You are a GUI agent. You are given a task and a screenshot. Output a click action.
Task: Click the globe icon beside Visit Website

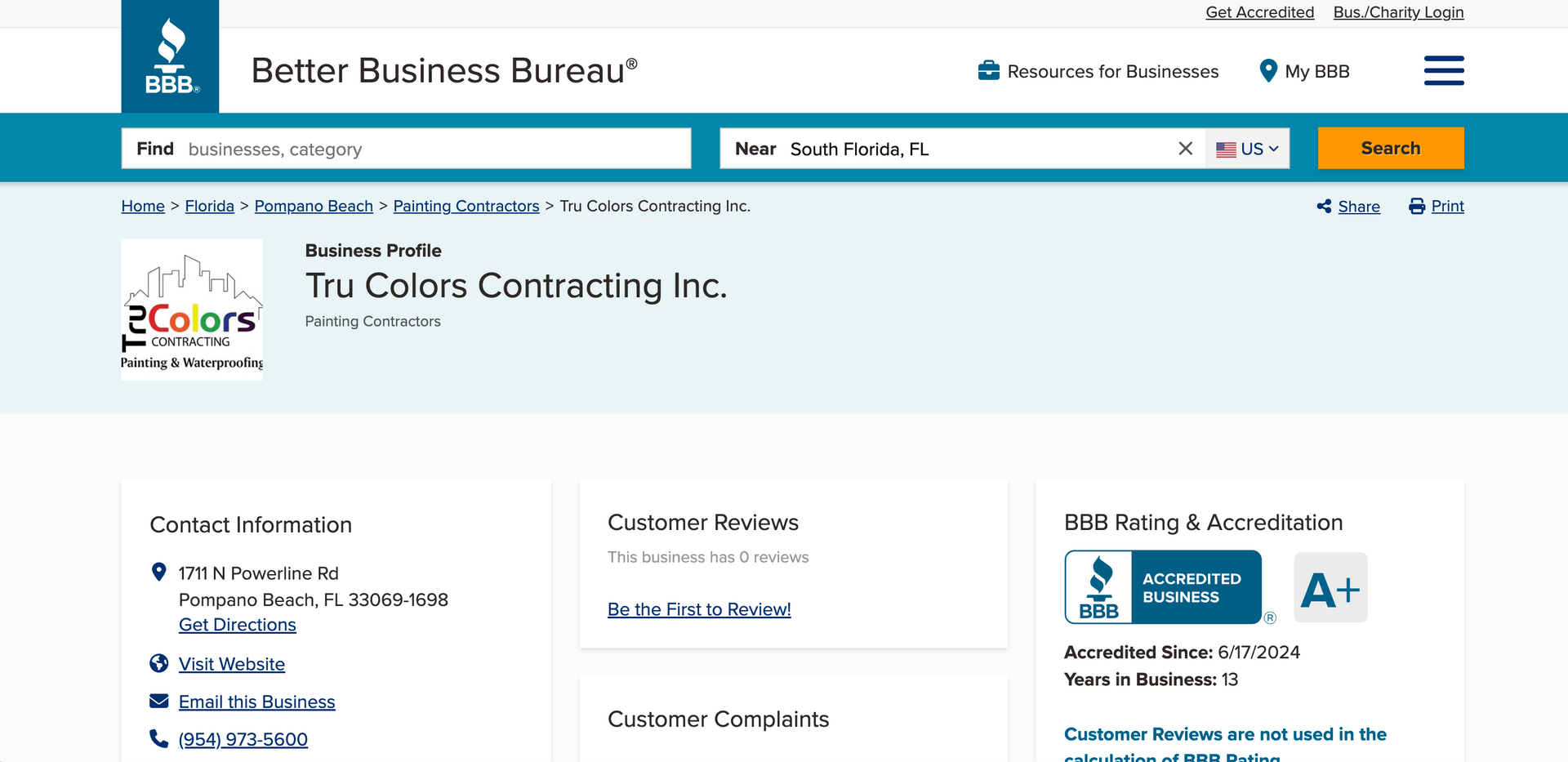pyautogui.click(x=158, y=663)
